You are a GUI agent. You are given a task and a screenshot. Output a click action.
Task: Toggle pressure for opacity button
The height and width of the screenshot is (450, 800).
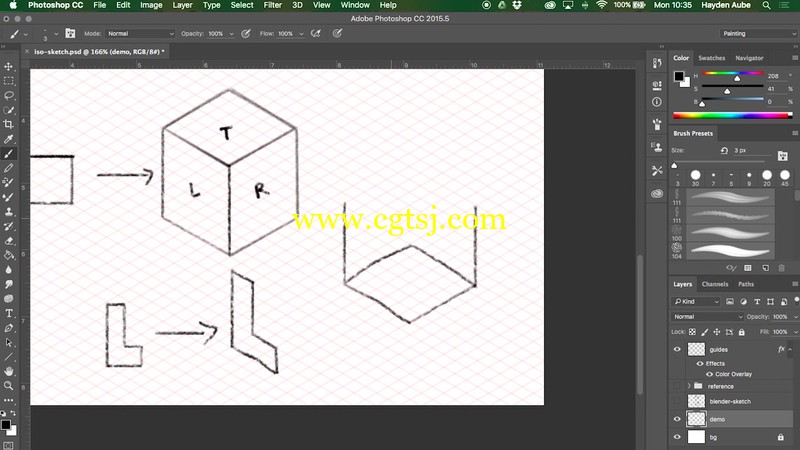pyautogui.click(x=246, y=33)
